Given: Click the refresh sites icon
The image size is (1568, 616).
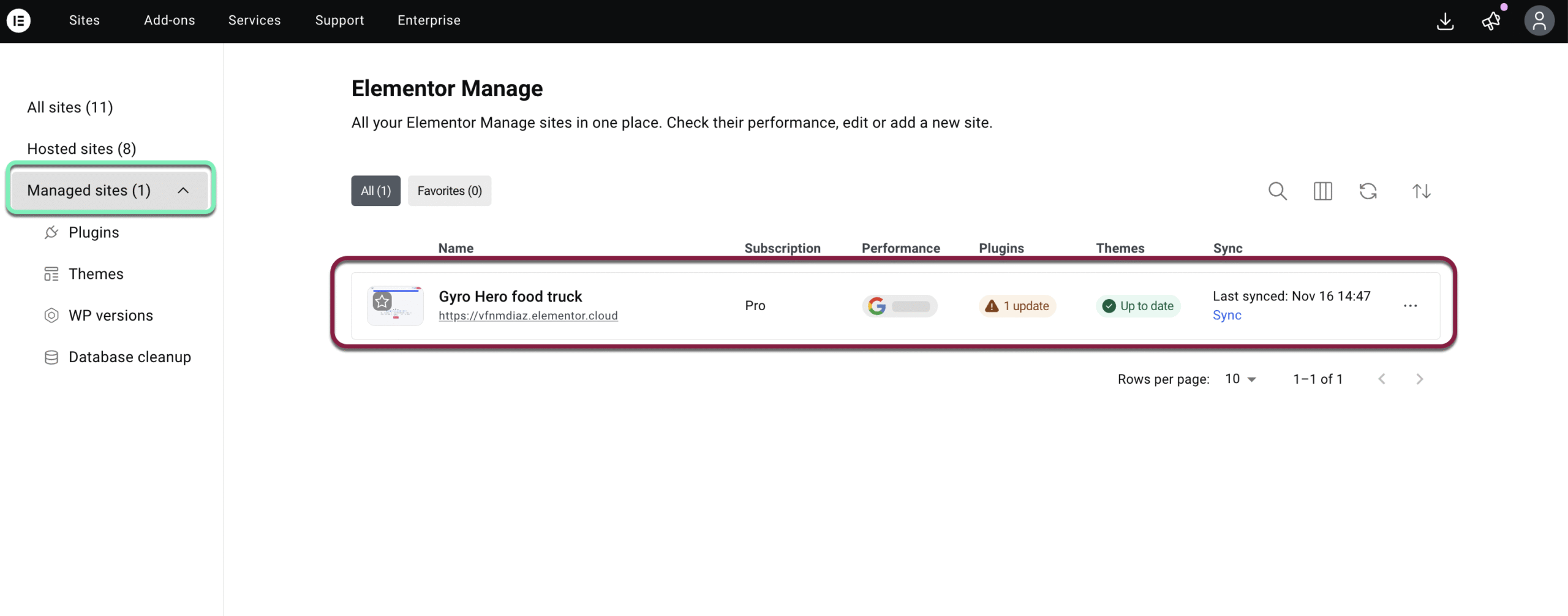Looking at the screenshot, I should (x=1368, y=191).
